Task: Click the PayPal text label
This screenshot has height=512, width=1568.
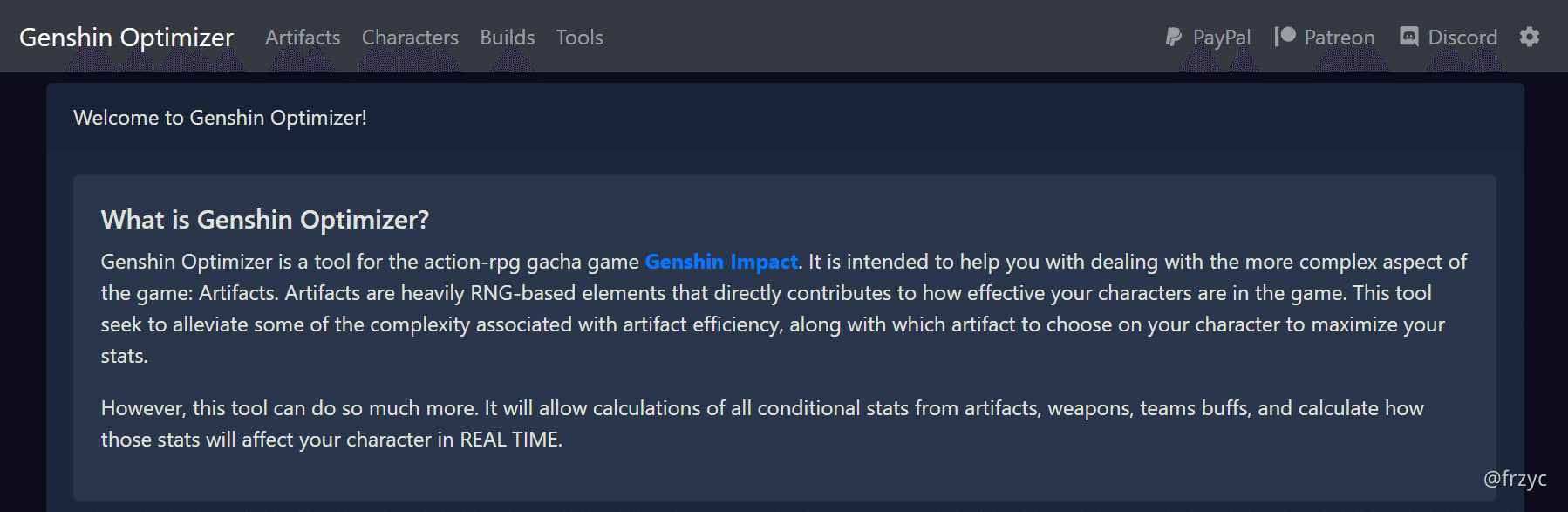Action: [x=1221, y=37]
